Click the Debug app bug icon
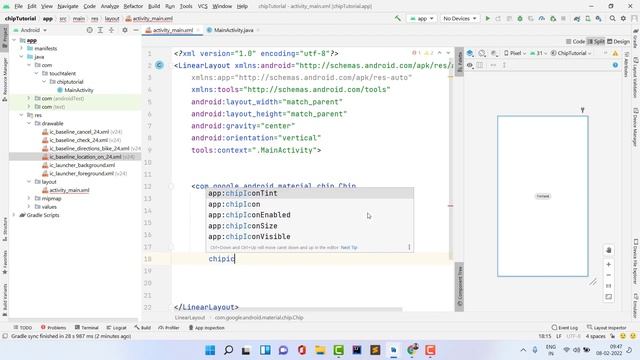The height and width of the screenshot is (360, 640). click(x=520, y=18)
